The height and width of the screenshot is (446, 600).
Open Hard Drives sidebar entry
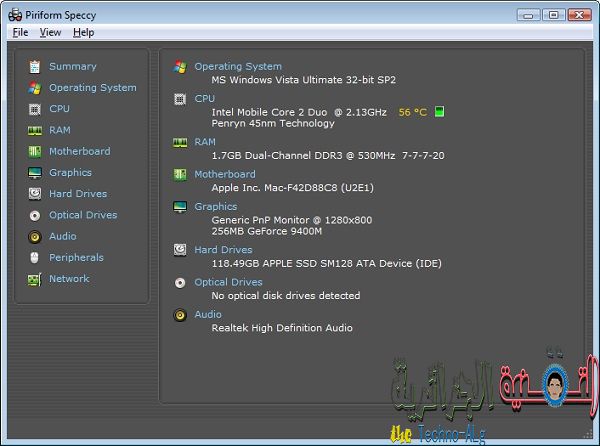click(78, 194)
